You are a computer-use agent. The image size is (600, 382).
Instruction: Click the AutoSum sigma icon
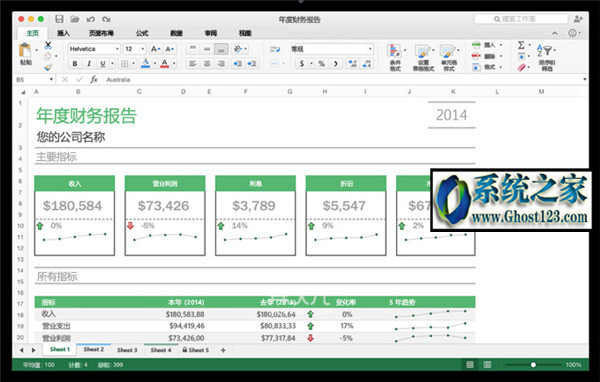coord(521,45)
